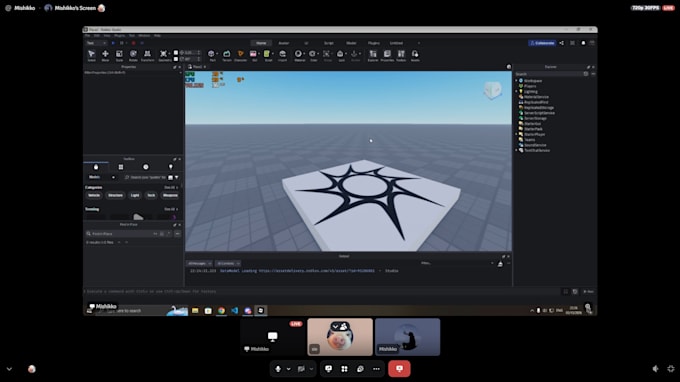Select the Weapons category chip
The height and width of the screenshot is (382, 680).
click(x=170, y=196)
